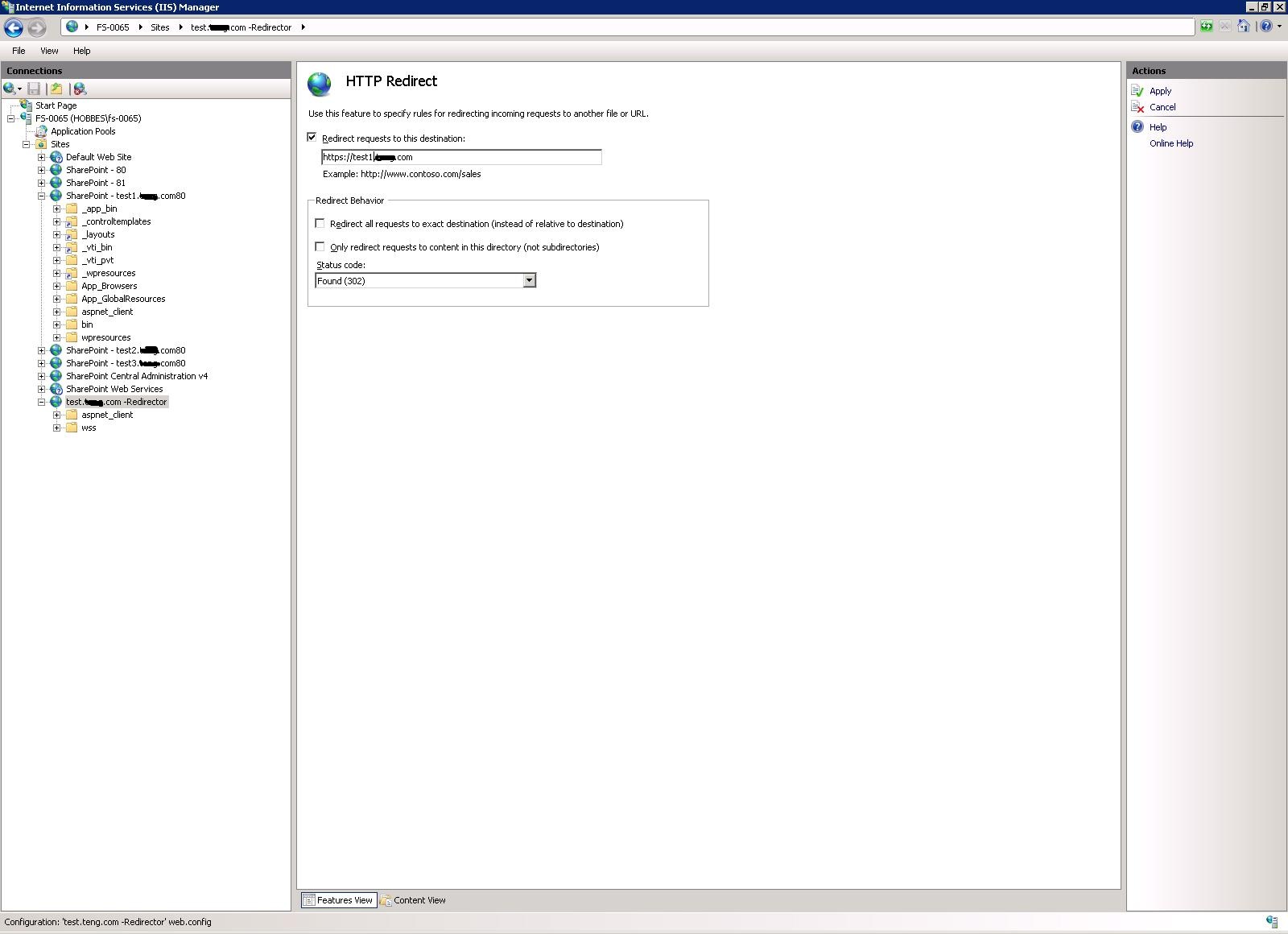
Task: Select the _layouts folder row
Action: tap(98, 234)
